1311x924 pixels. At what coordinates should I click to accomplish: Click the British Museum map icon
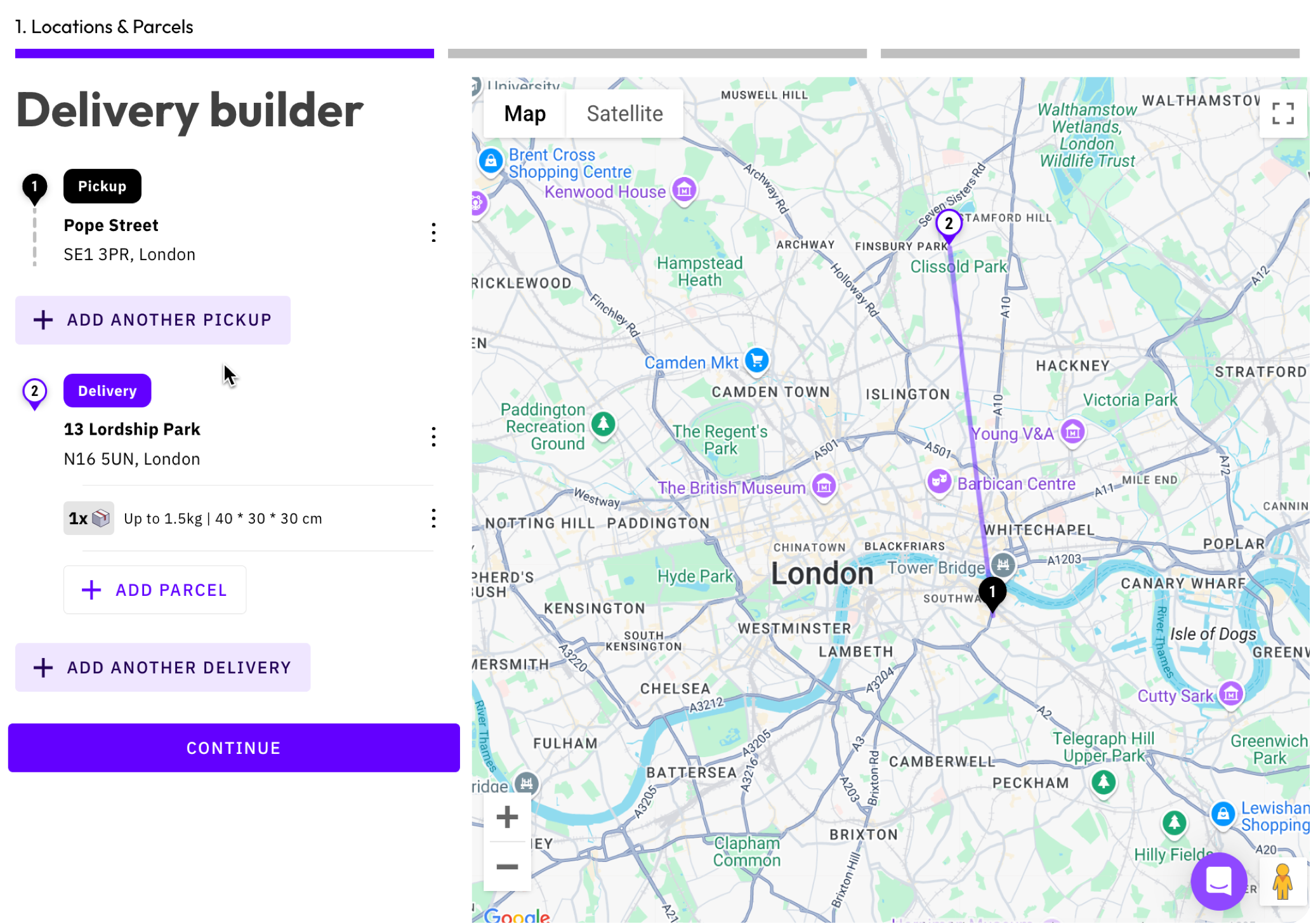pos(824,487)
